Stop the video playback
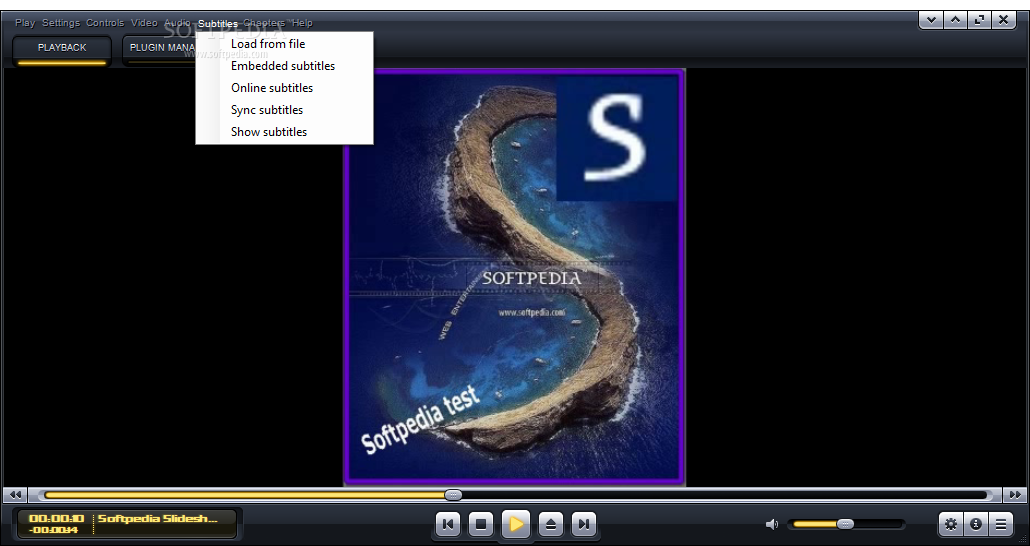 [x=481, y=524]
